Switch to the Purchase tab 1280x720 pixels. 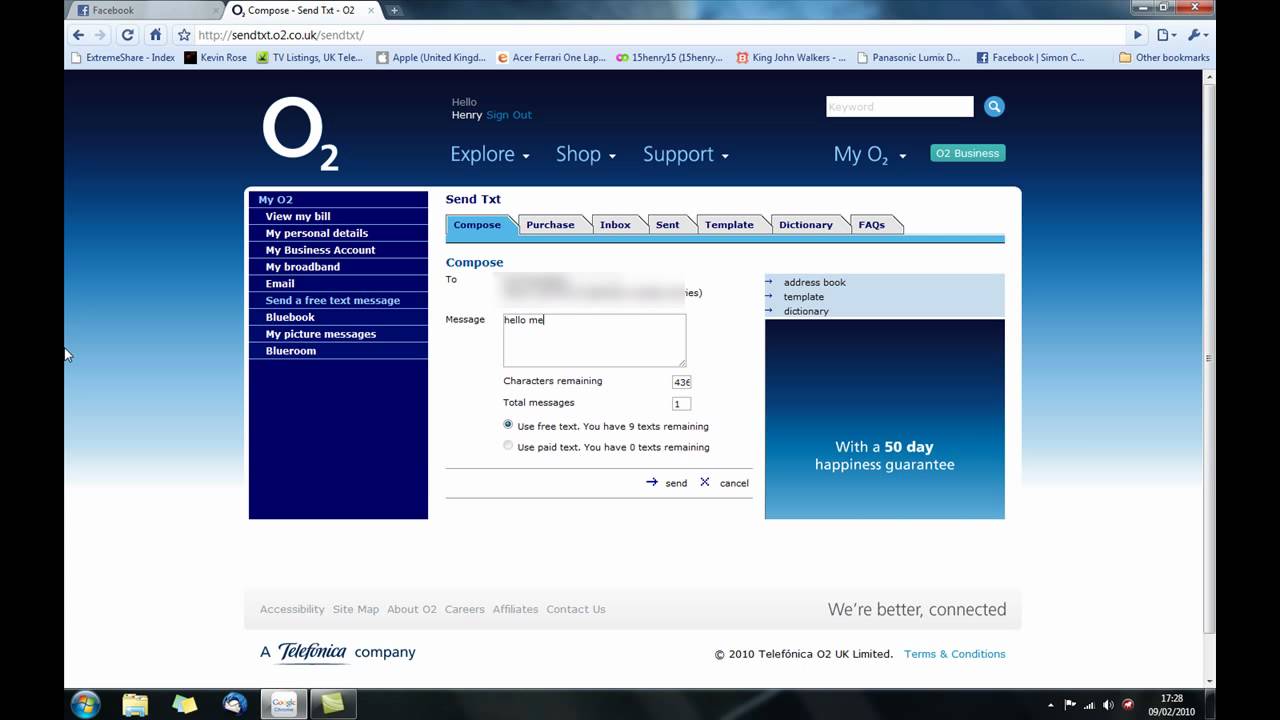(x=550, y=225)
